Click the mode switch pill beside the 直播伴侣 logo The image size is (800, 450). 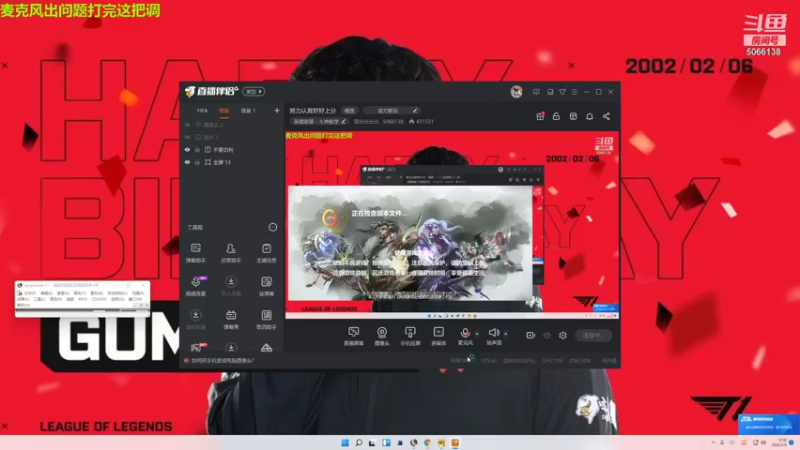[254, 92]
